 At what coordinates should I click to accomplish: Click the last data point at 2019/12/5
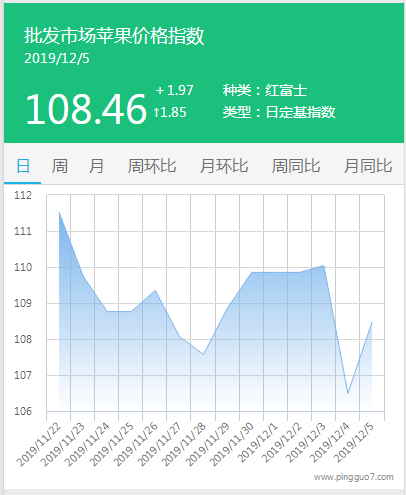click(x=372, y=323)
